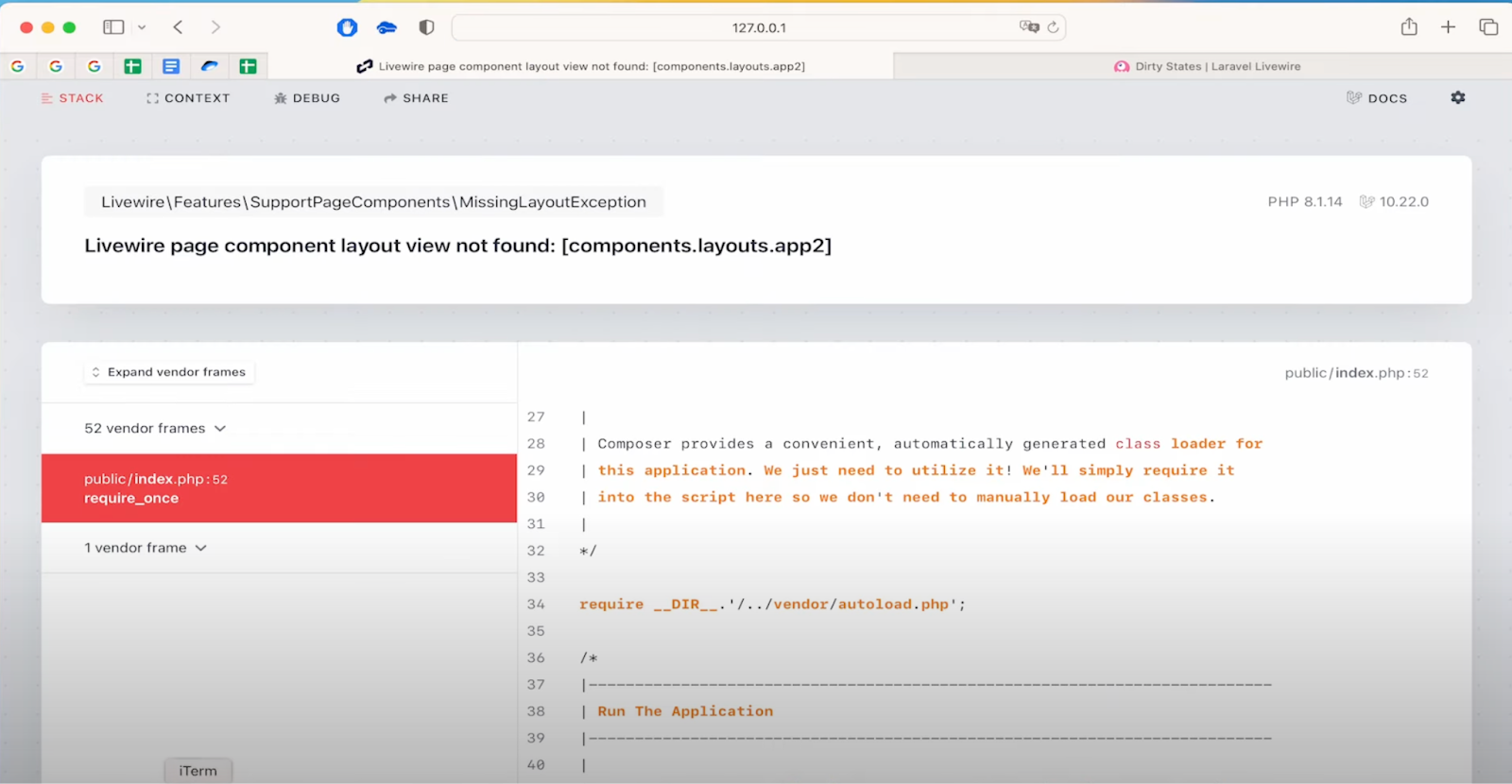The image size is (1512, 784).
Task: Open third pinned Google tab
Action: point(94,66)
